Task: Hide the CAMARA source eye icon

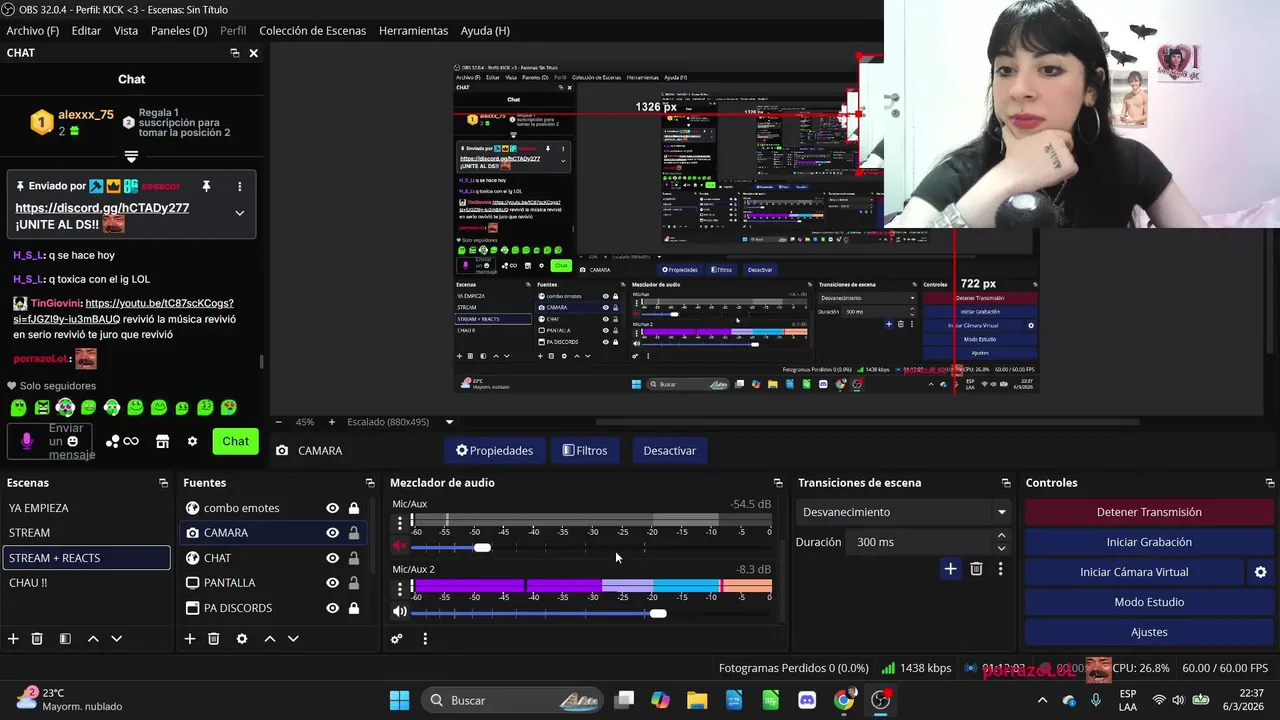Action: click(332, 533)
